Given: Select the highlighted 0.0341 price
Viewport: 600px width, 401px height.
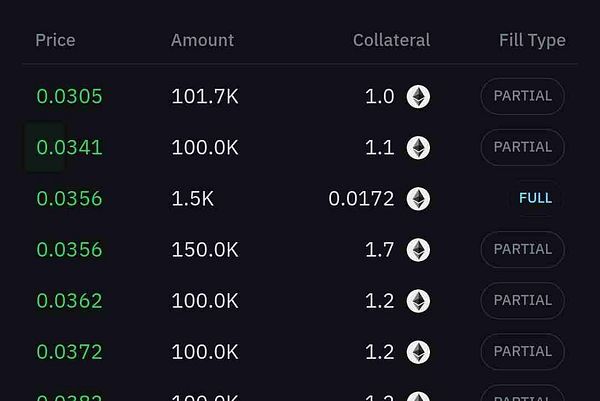Looking at the screenshot, I should point(69,148).
